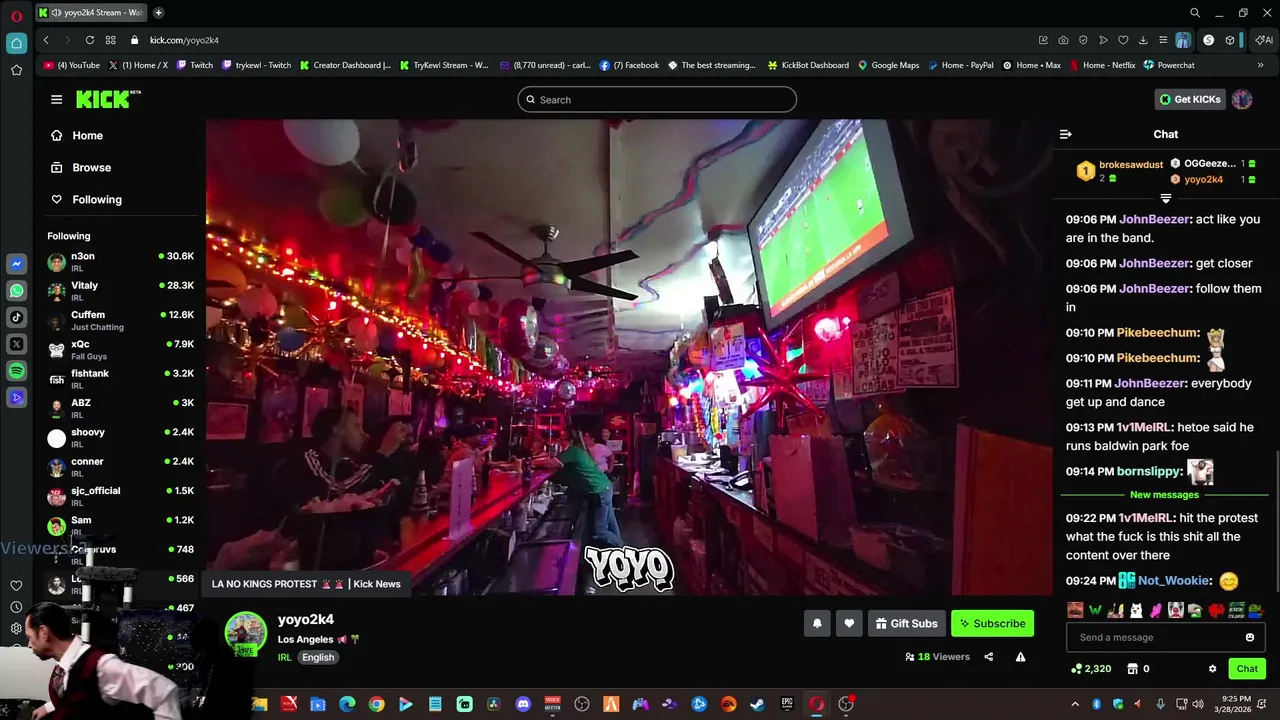
Task: Expand the pinned leaderboard chevron in chat
Action: tap(1165, 198)
